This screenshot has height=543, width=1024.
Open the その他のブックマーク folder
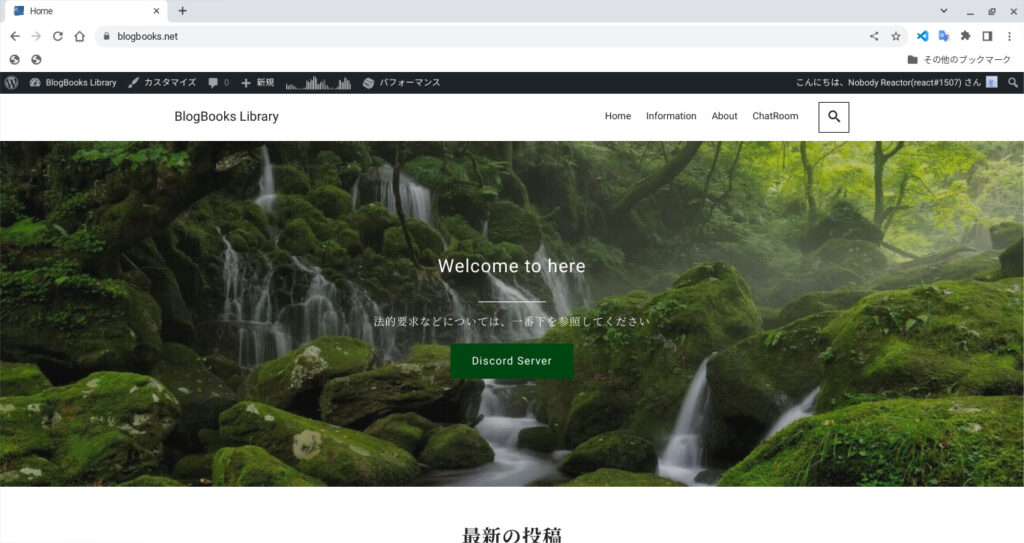[958, 60]
